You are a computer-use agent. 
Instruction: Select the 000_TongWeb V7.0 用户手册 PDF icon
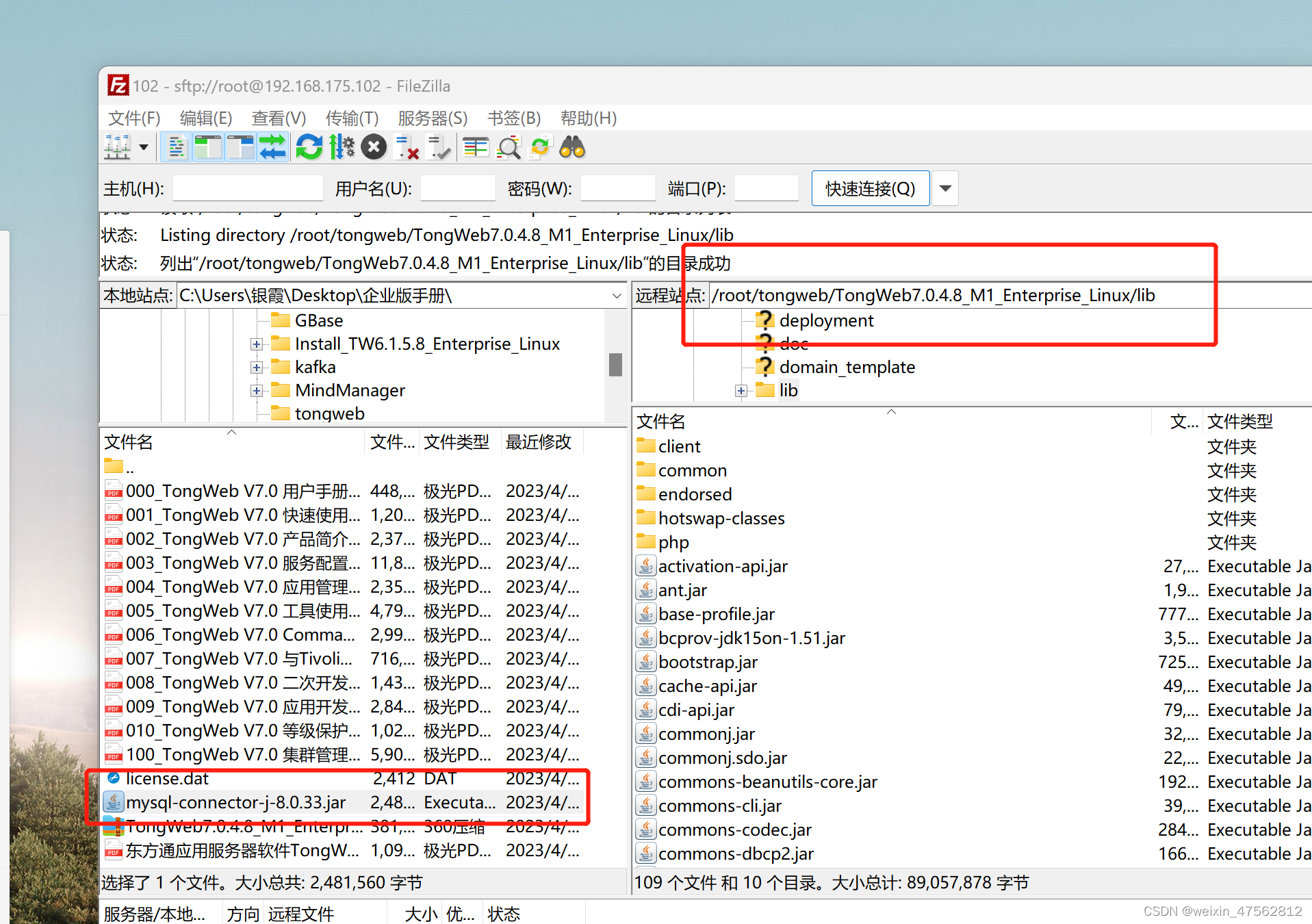[114, 491]
